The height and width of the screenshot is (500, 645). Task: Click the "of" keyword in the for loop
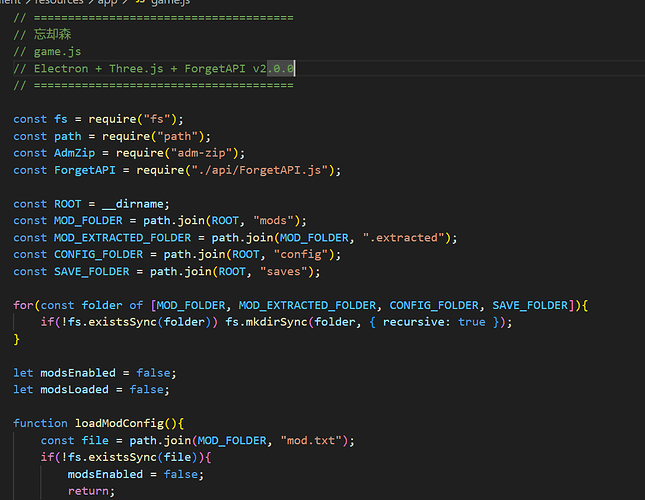(x=136, y=305)
